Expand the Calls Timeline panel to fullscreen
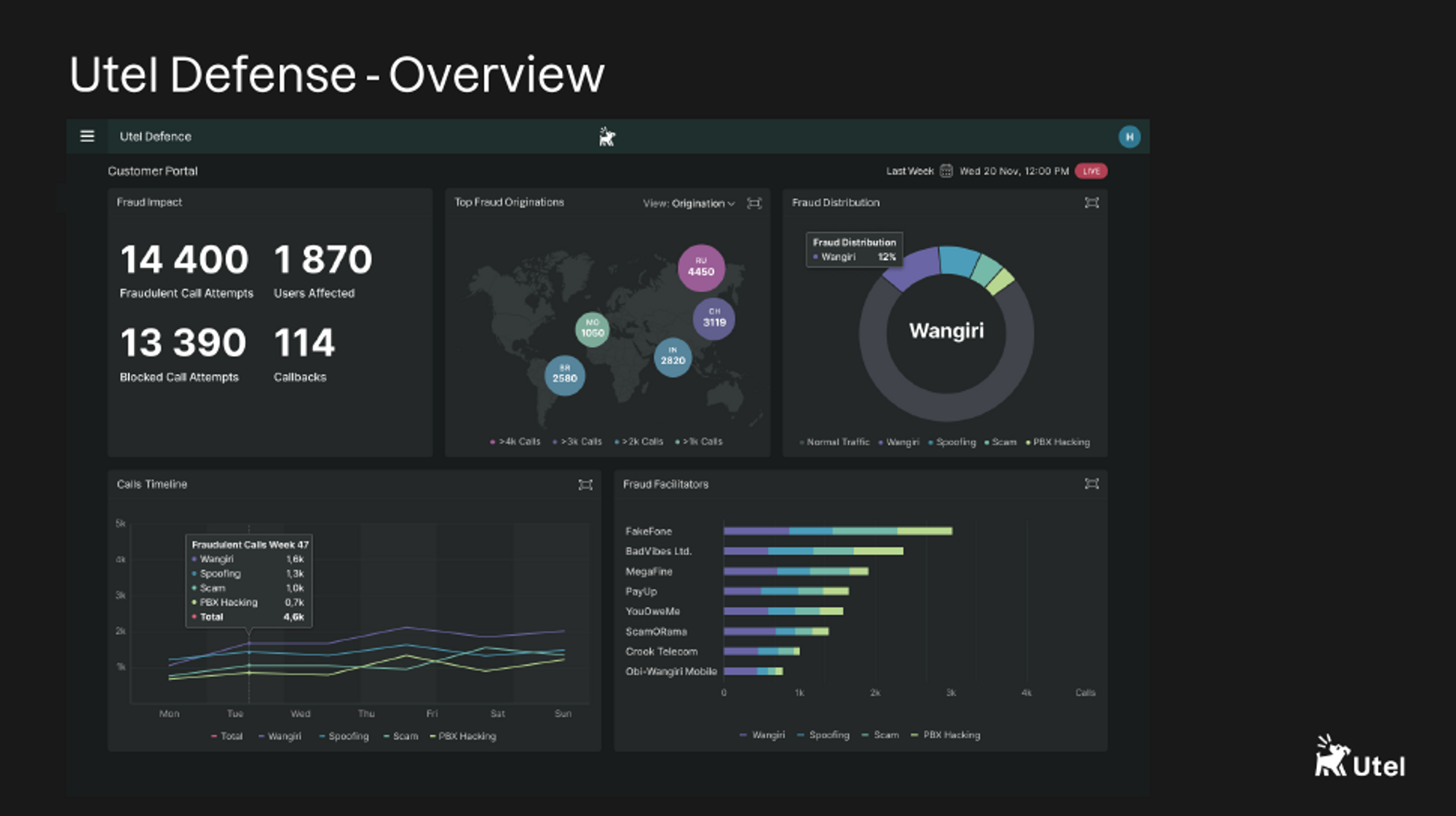This screenshot has width=1456, height=816. pyautogui.click(x=585, y=485)
